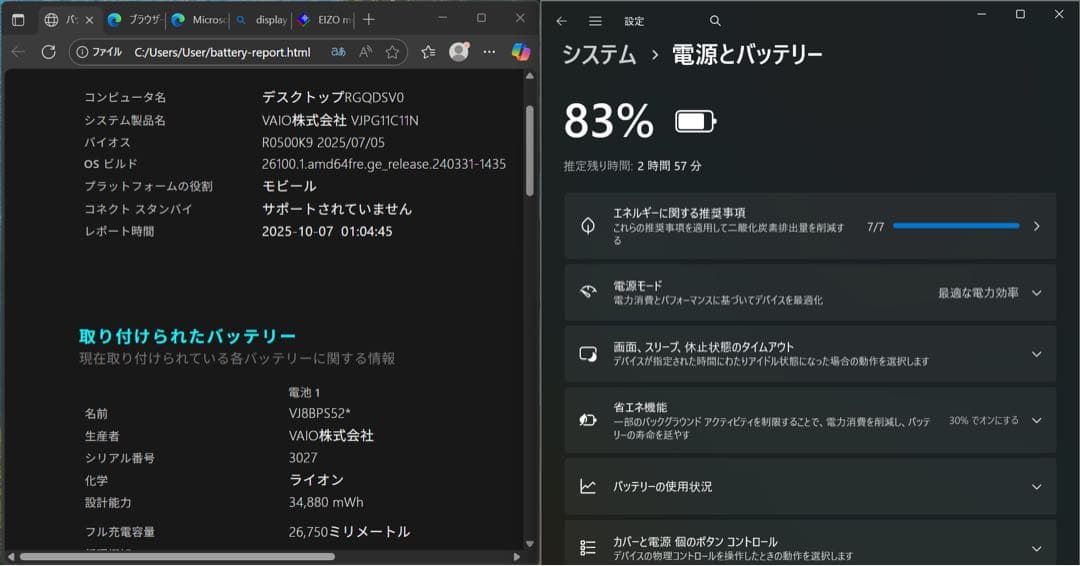
Task: Click the screen and sleep icon
Action: tap(588, 354)
